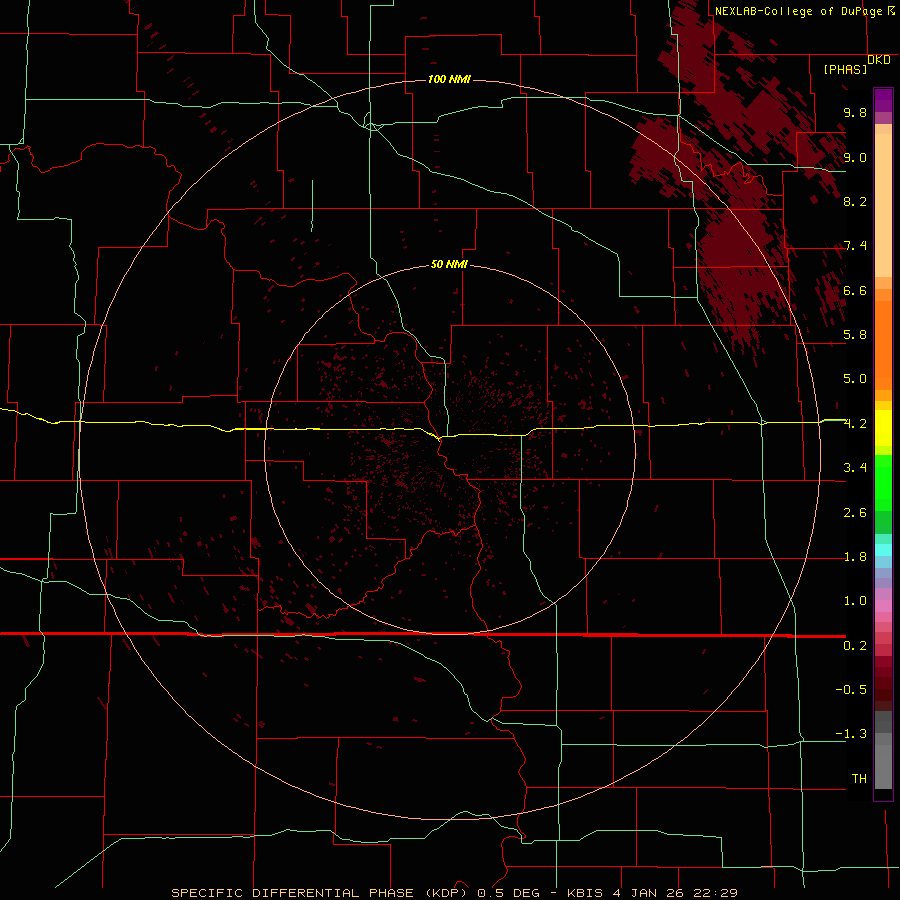Click the 5.8 value on the color scale
The width and height of the screenshot is (900, 900).
click(x=855, y=335)
